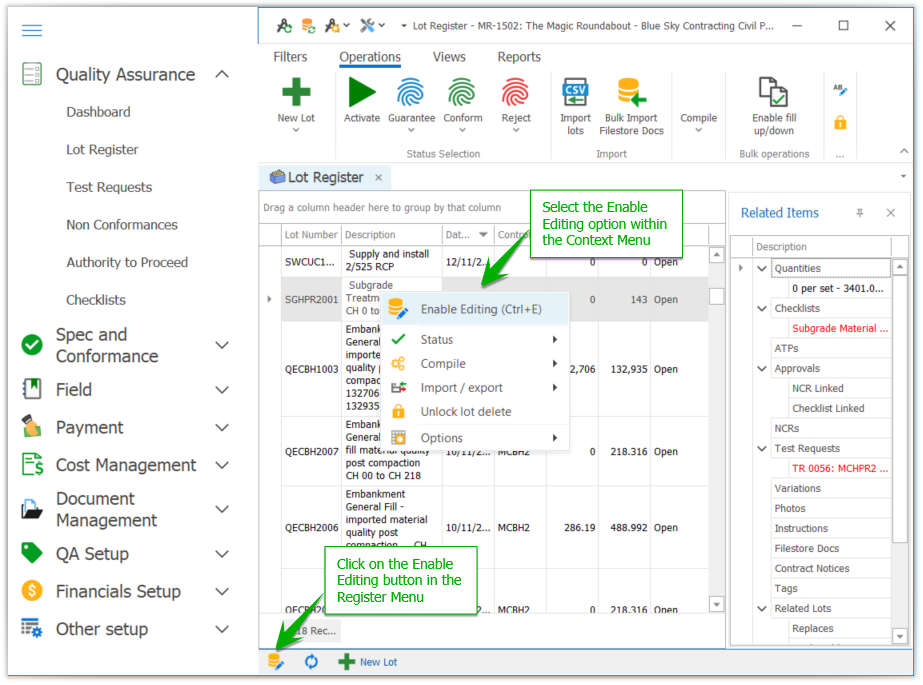Open the Views menu
Screen dimensions: 923x685
click(x=449, y=57)
